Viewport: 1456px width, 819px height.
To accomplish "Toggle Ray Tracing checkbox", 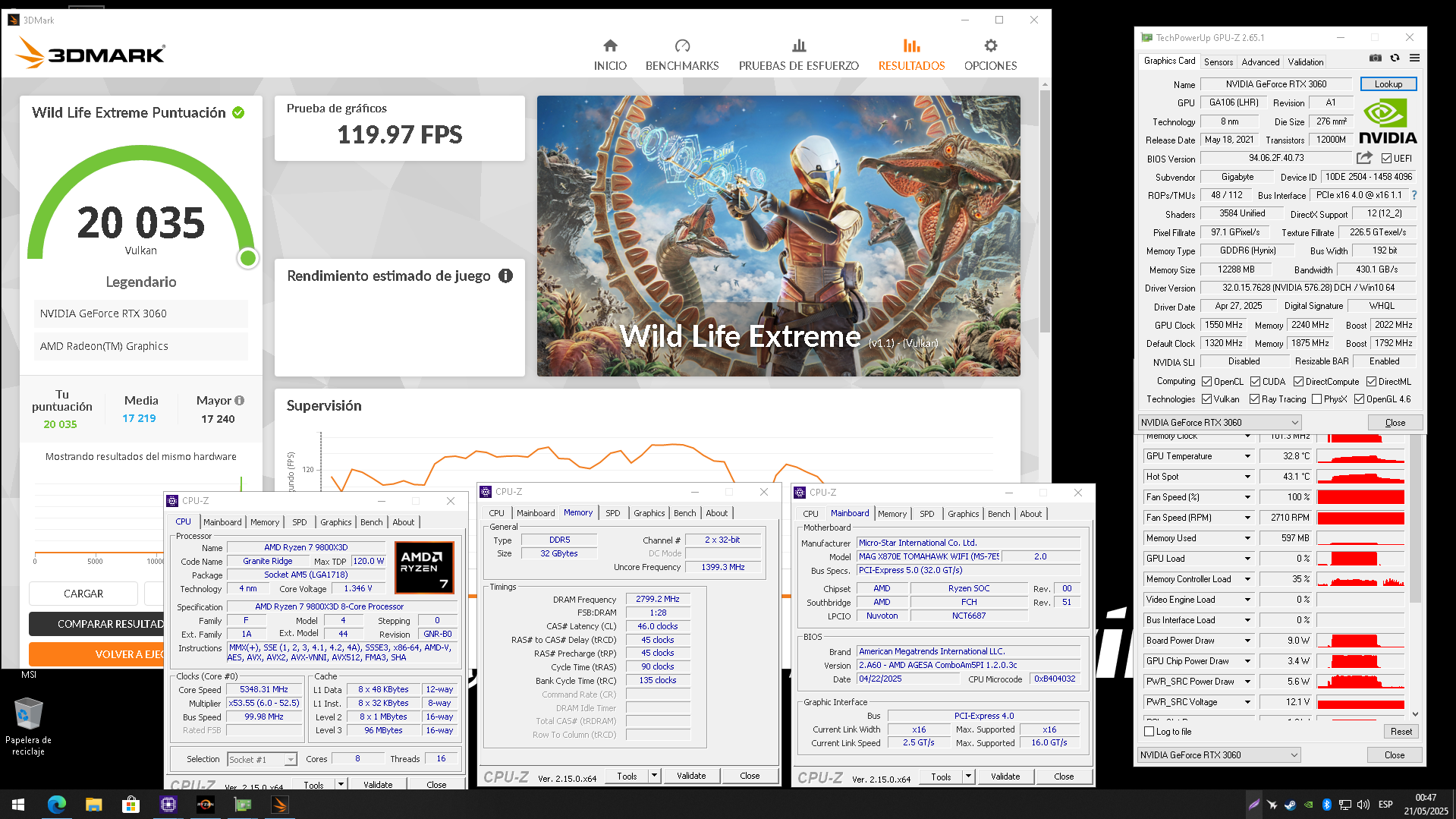I will coord(1254,399).
